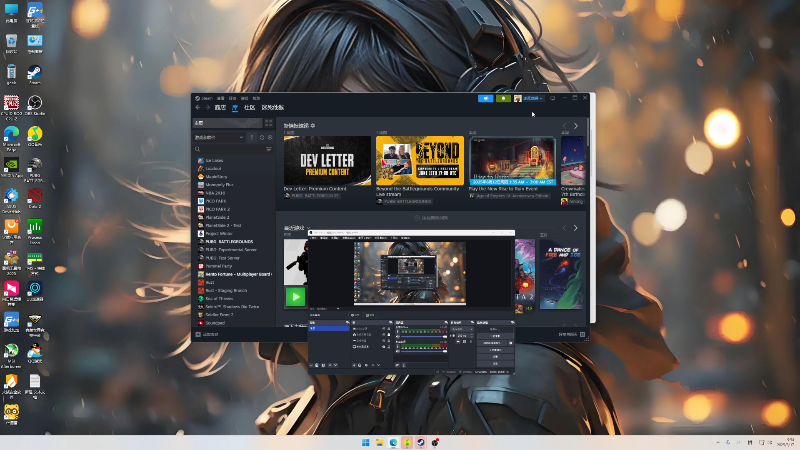Open the games and software filter dropdown

(x=219, y=137)
